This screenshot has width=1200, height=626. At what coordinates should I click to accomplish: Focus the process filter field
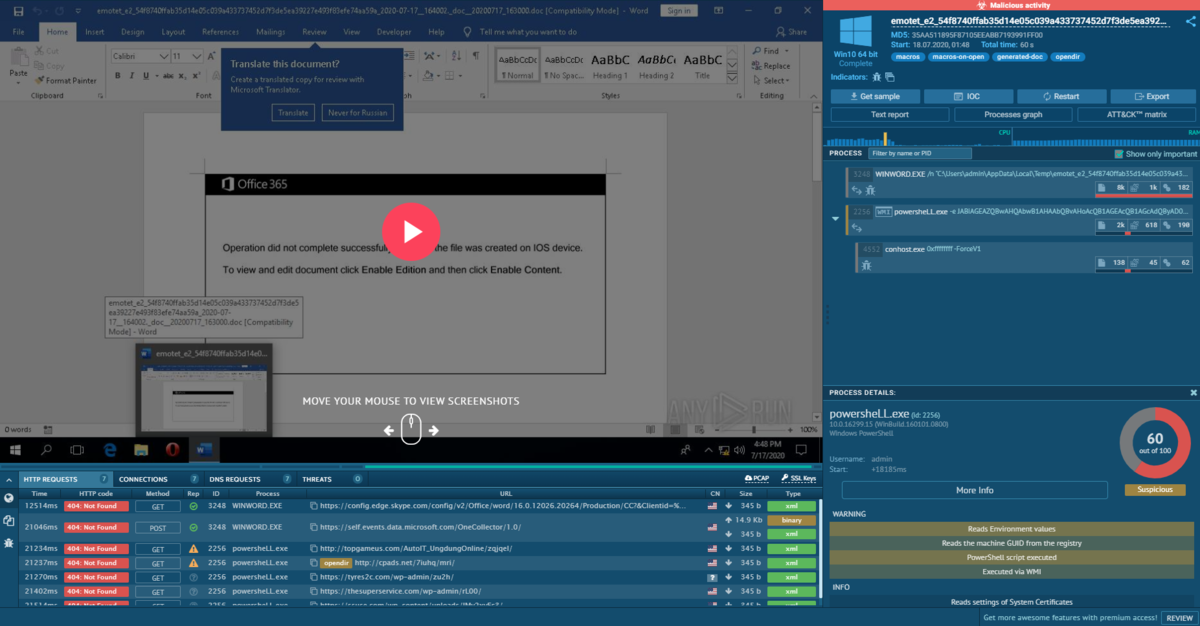point(919,153)
